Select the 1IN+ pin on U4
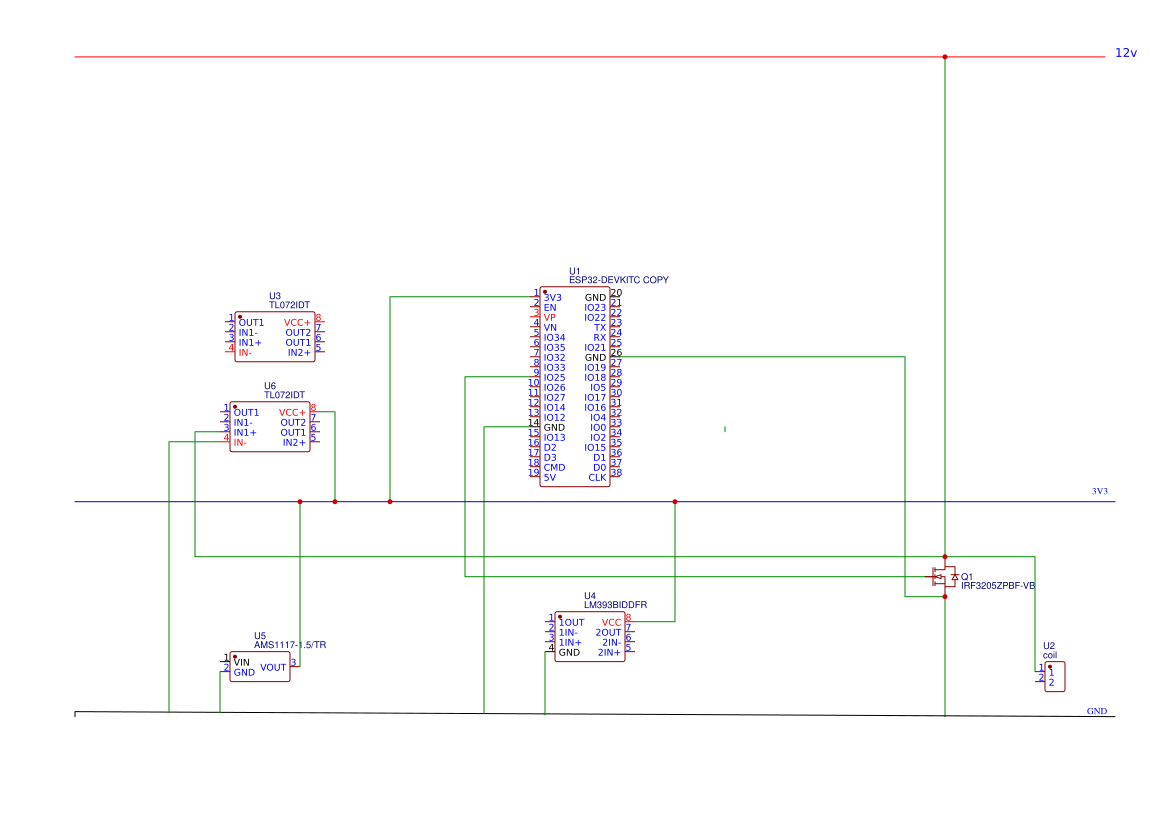This screenshot has width=1169, height=827. pyautogui.click(x=570, y=643)
